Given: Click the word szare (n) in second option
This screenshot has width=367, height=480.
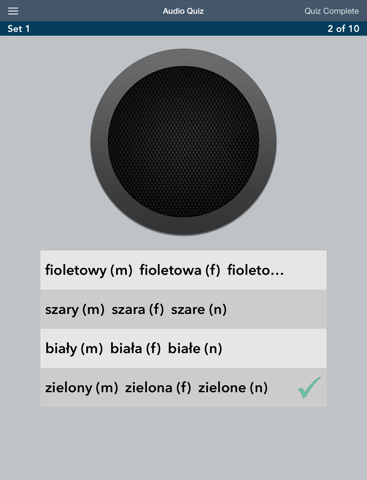Looking at the screenshot, I should point(199,310).
